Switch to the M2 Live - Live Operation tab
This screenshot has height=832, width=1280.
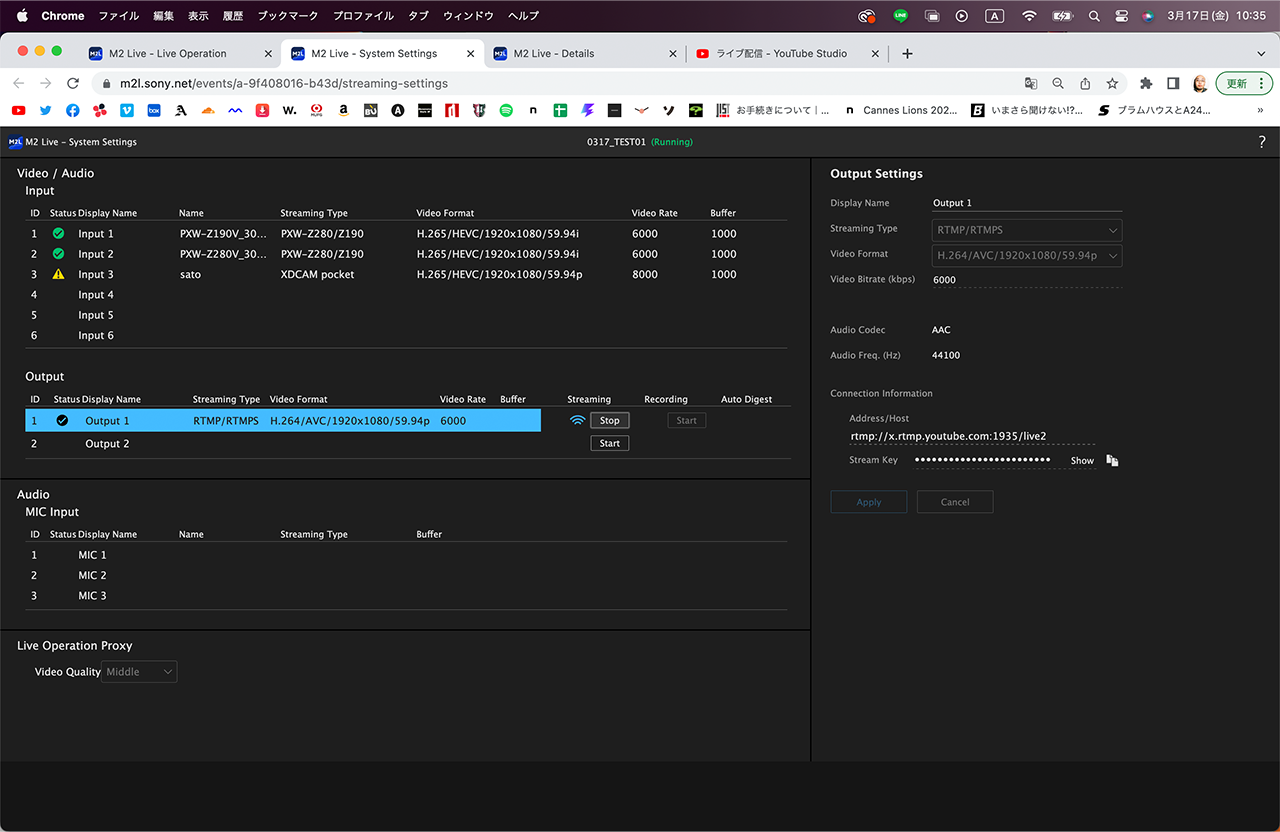tap(168, 54)
